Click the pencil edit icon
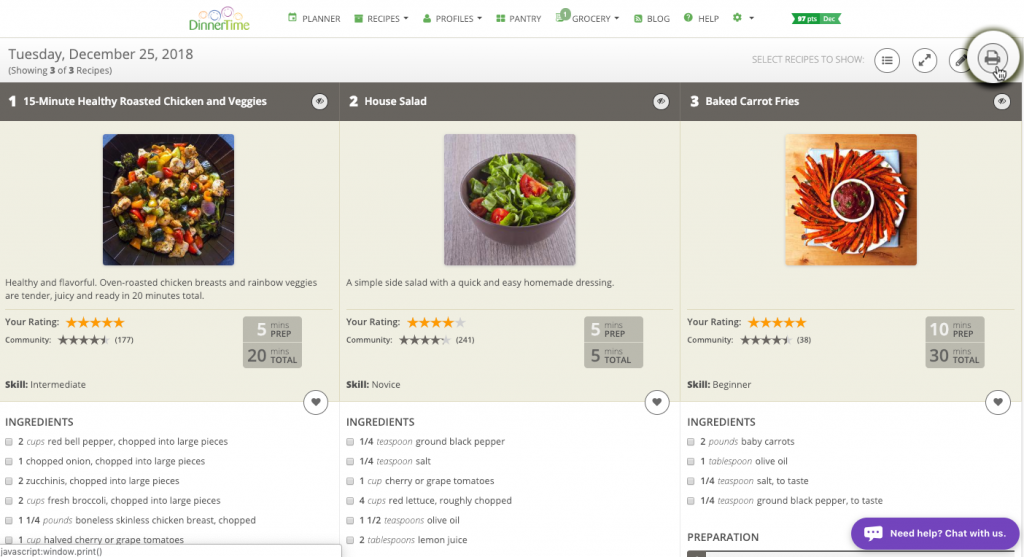The image size is (1024, 557). [x=960, y=60]
